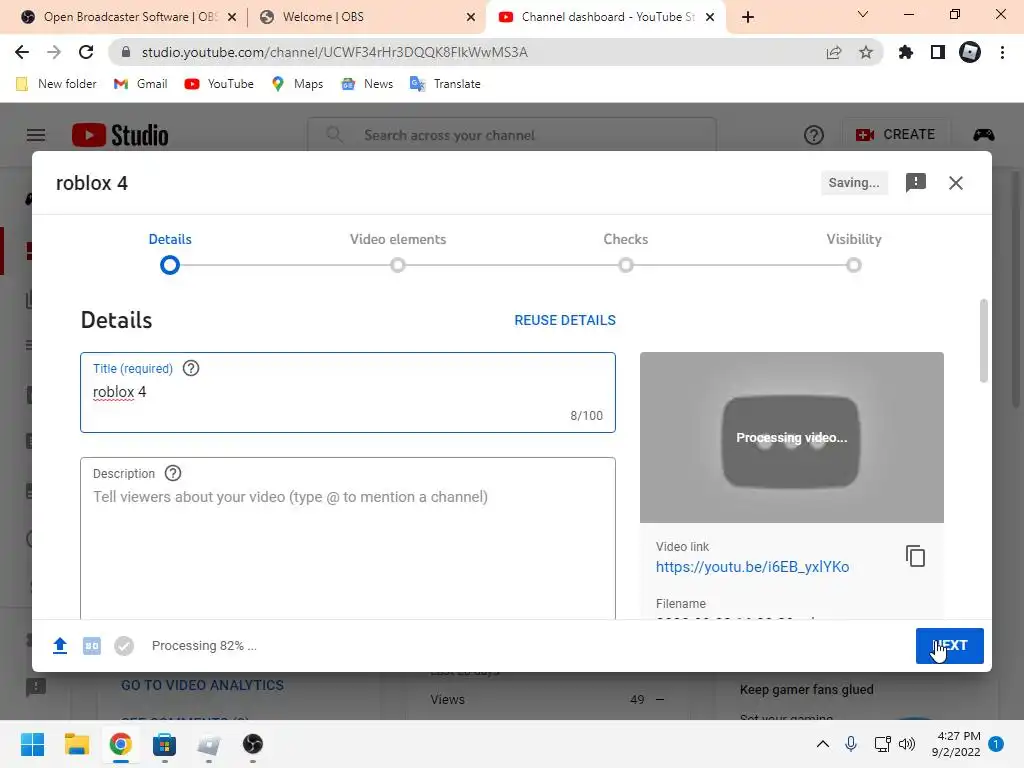The image size is (1024, 768).
Task: Open Maps bookmark
Action: (x=297, y=84)
